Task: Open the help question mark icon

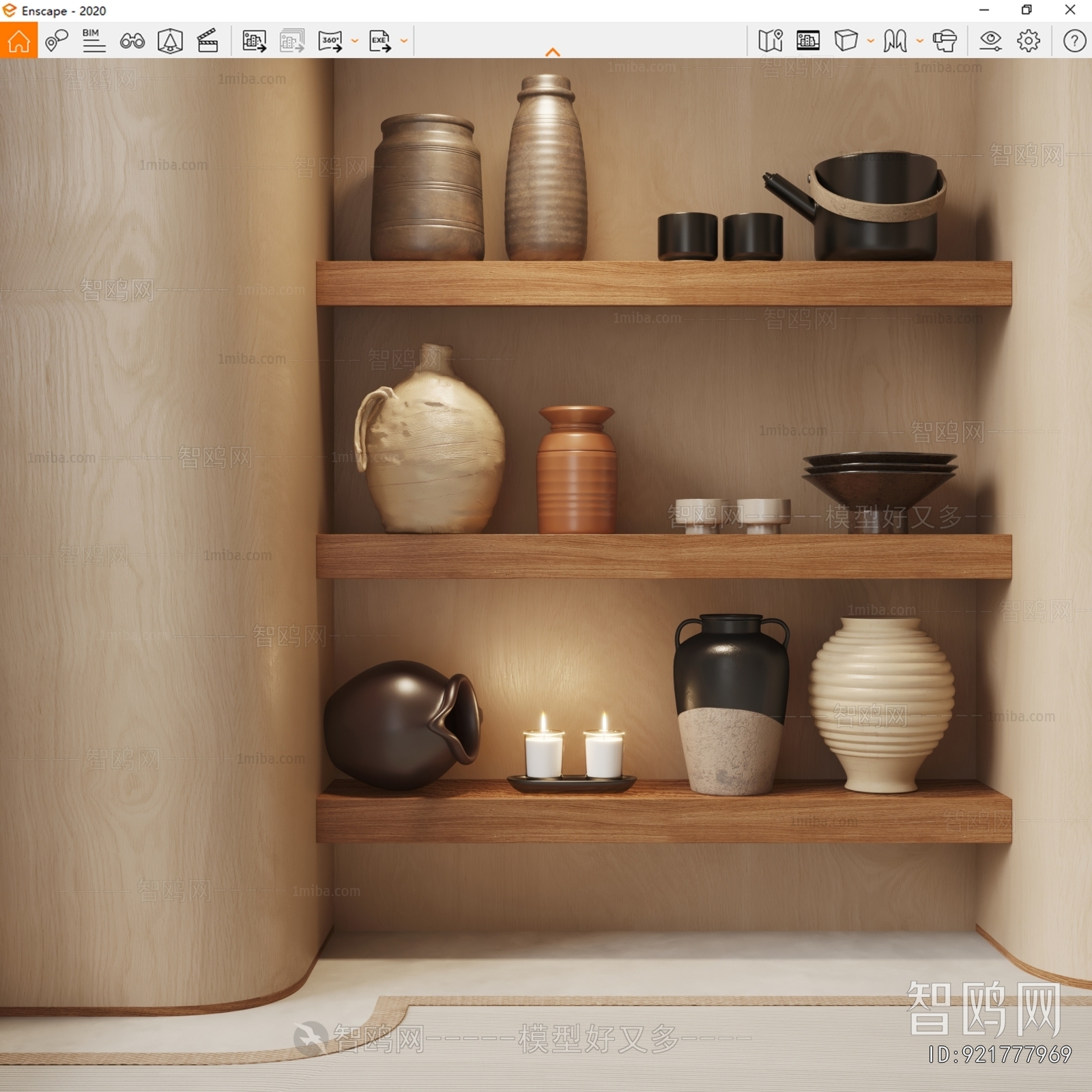Action: pos(1074,41)
